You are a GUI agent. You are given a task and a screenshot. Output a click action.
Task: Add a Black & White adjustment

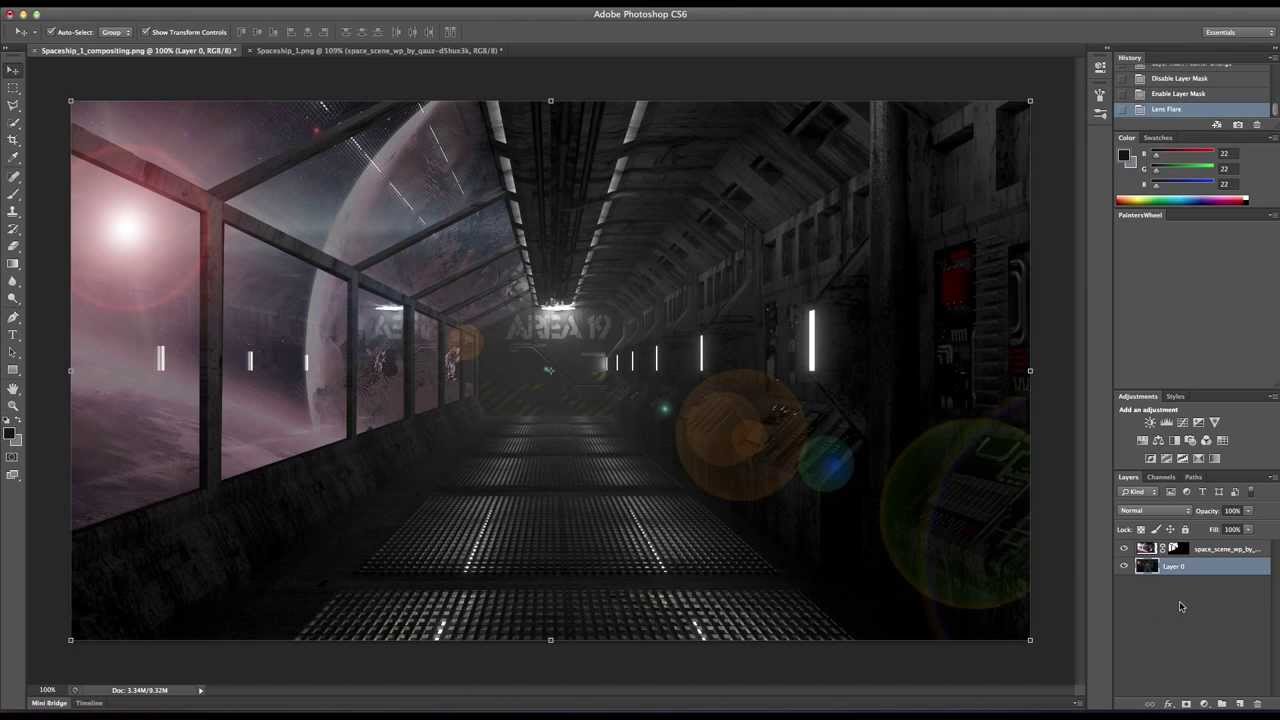1174,440
